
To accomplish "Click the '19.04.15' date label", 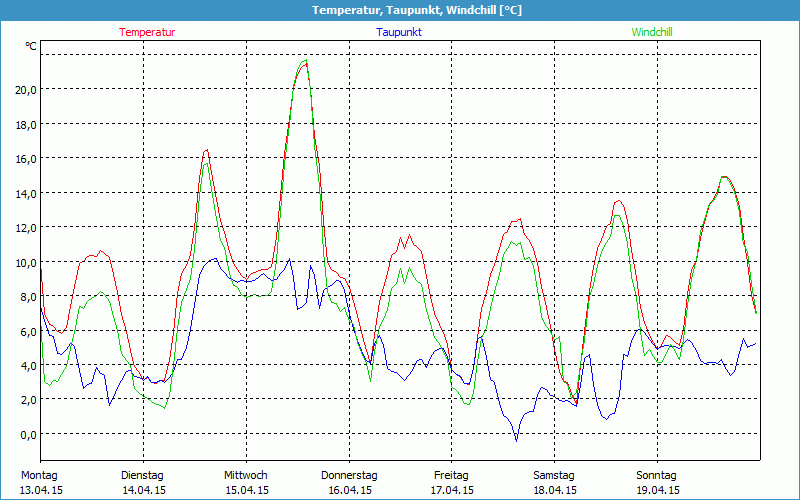I will tap(658, 490).
